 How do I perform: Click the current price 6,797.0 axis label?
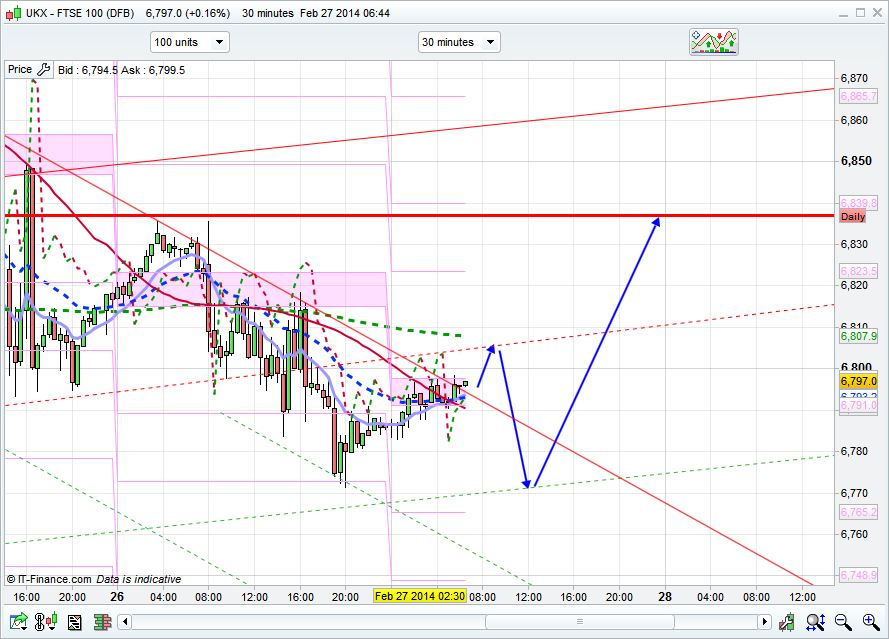click(x=859, y=381)
